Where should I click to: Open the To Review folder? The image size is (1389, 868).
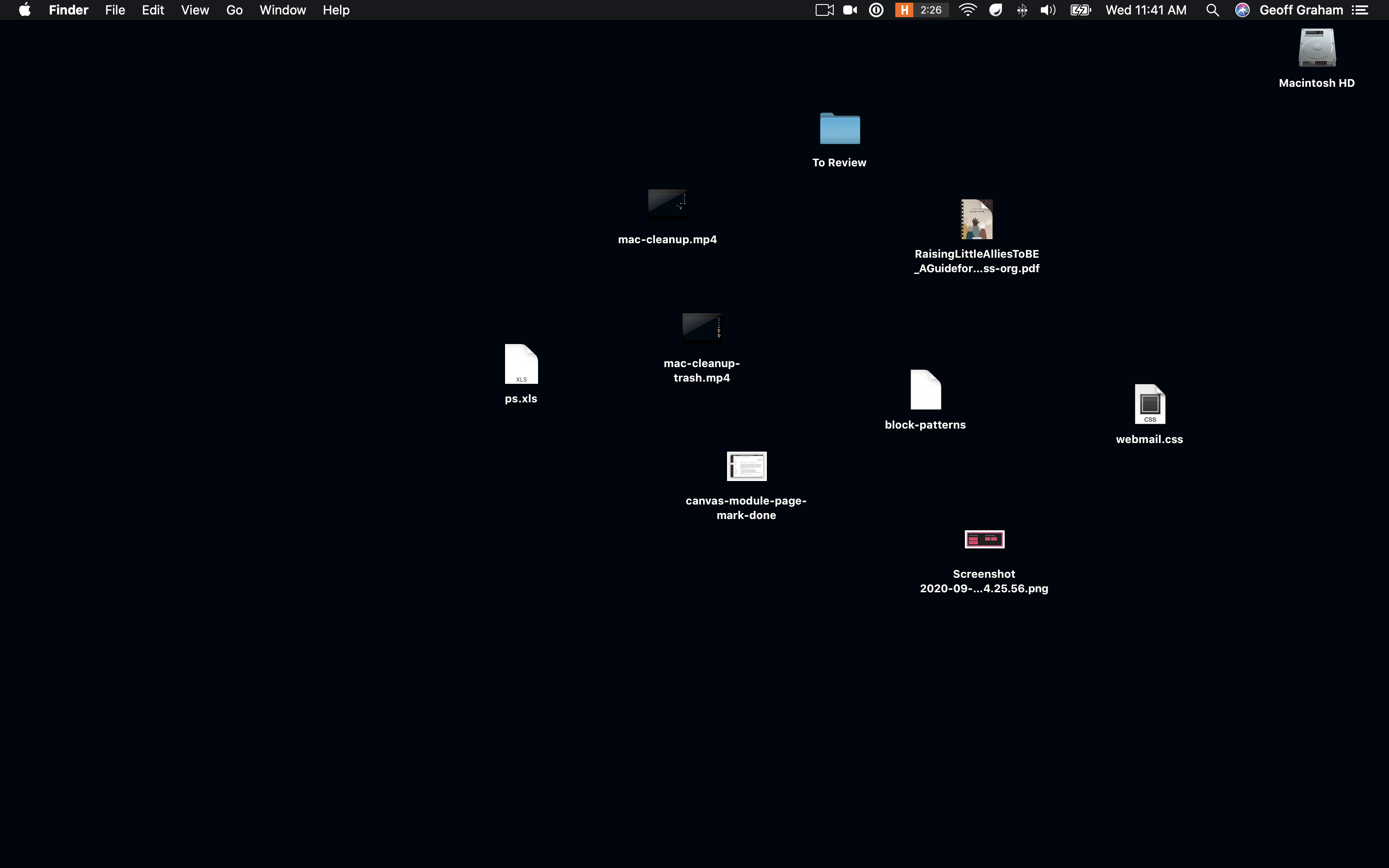[x=839, y=128]
